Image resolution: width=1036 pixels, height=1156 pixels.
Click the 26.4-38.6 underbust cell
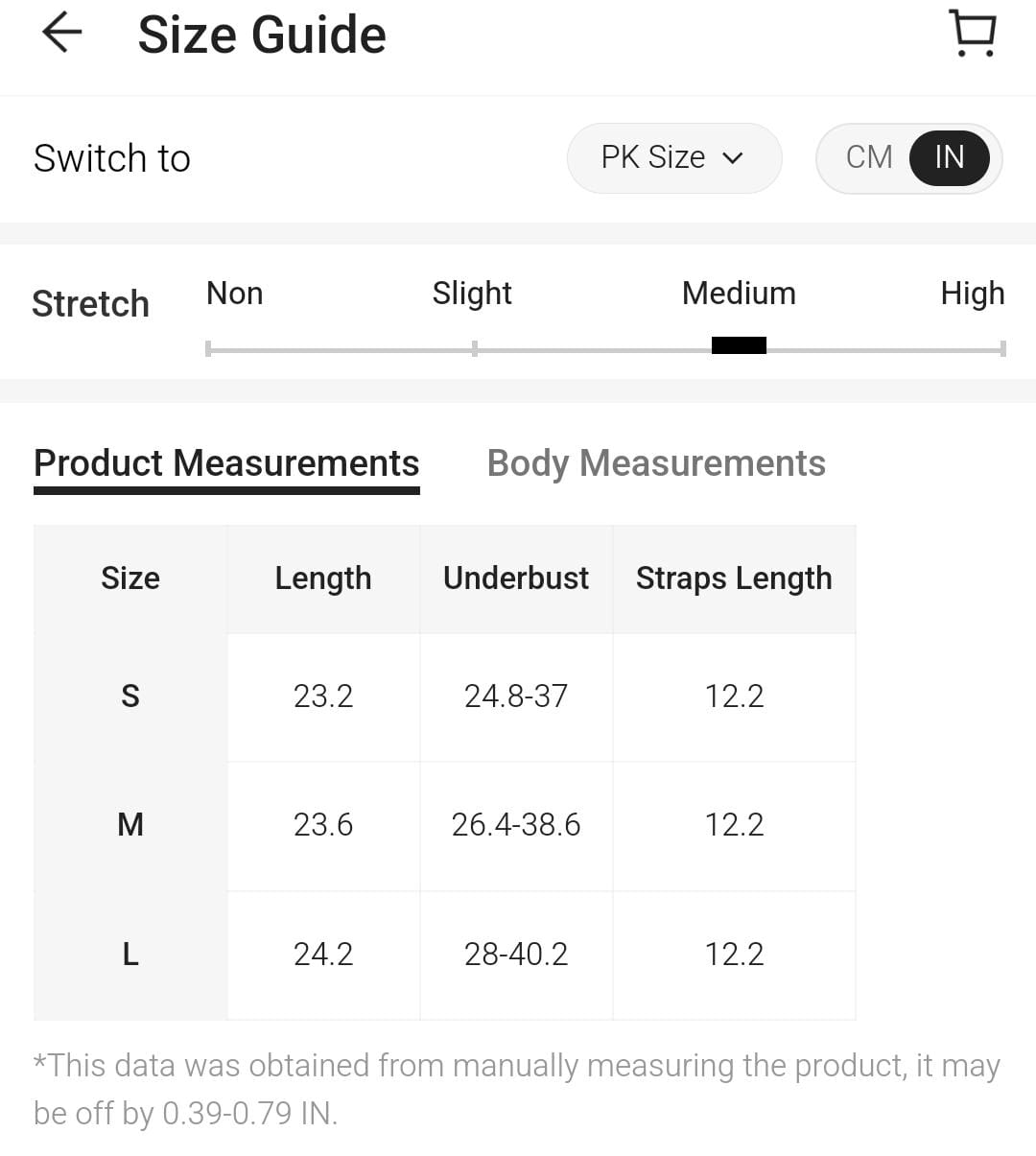pyautogui.click(x=516, y=825)
